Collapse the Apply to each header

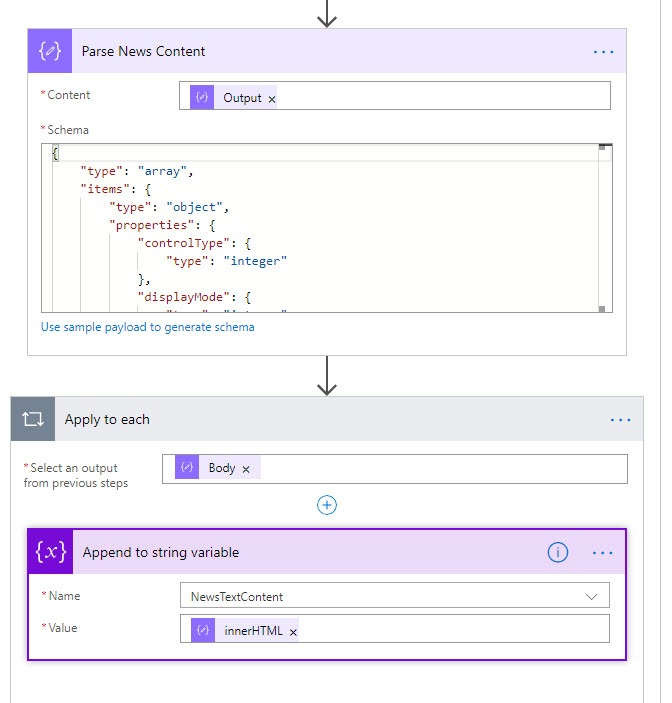[300, 420]
